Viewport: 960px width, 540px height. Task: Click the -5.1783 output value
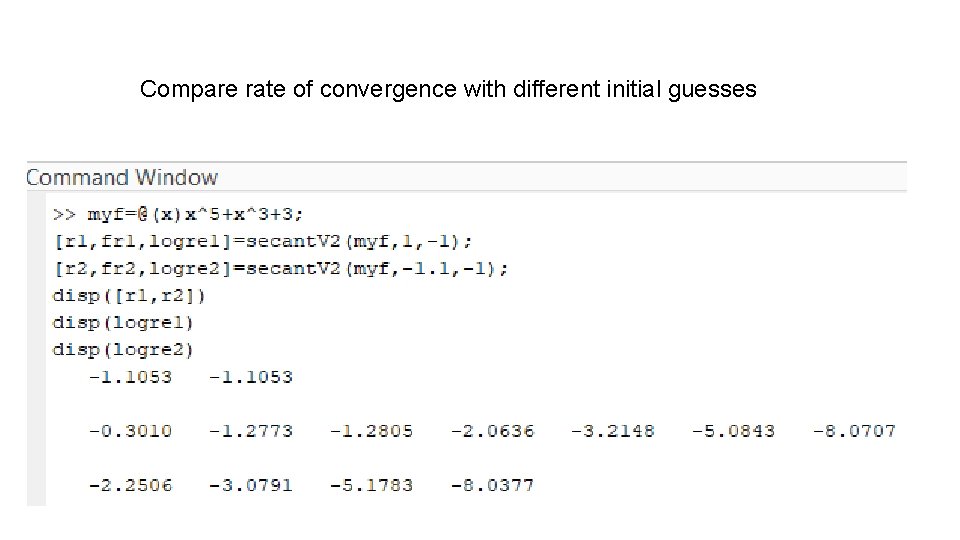[371, 485]
